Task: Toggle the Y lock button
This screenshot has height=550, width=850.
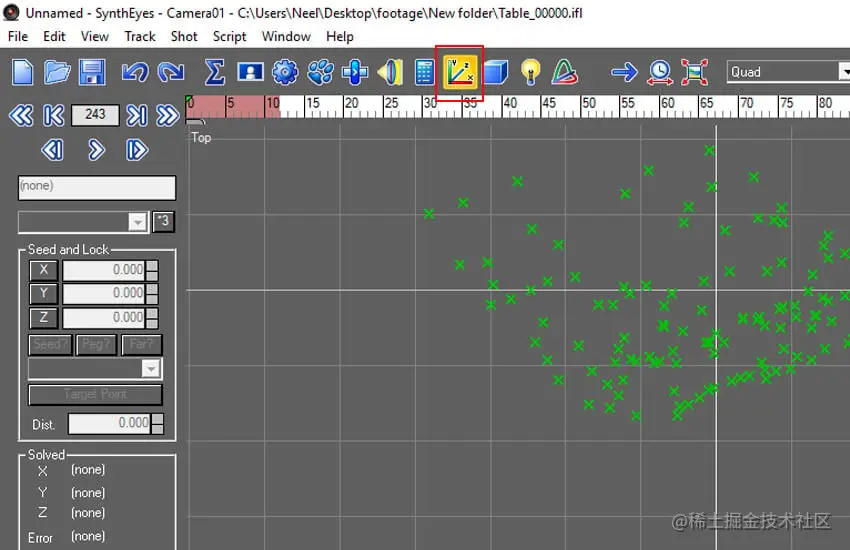Action: click(x=43, y=294)
